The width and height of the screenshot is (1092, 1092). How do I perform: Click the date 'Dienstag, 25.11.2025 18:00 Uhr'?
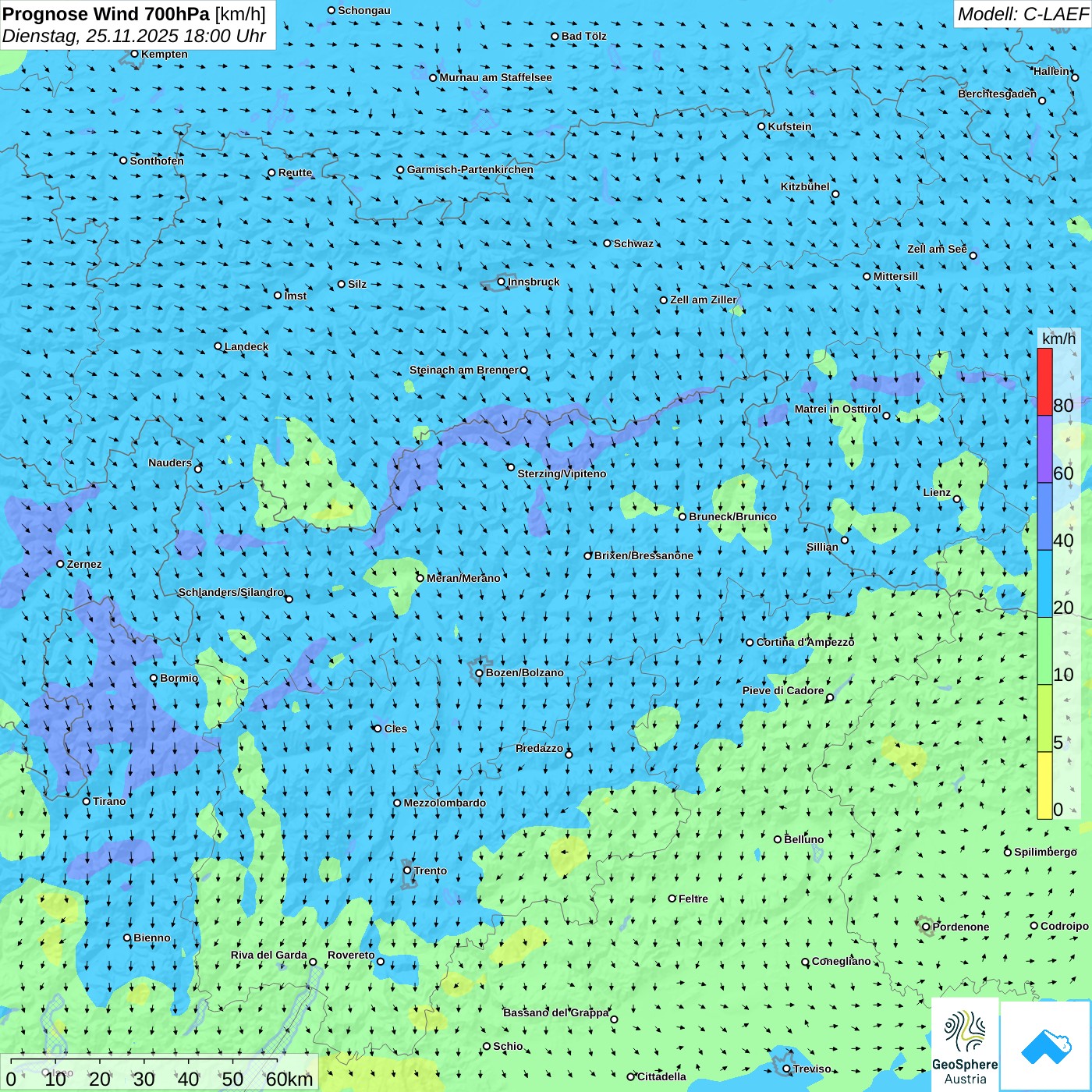pos(134,37)
